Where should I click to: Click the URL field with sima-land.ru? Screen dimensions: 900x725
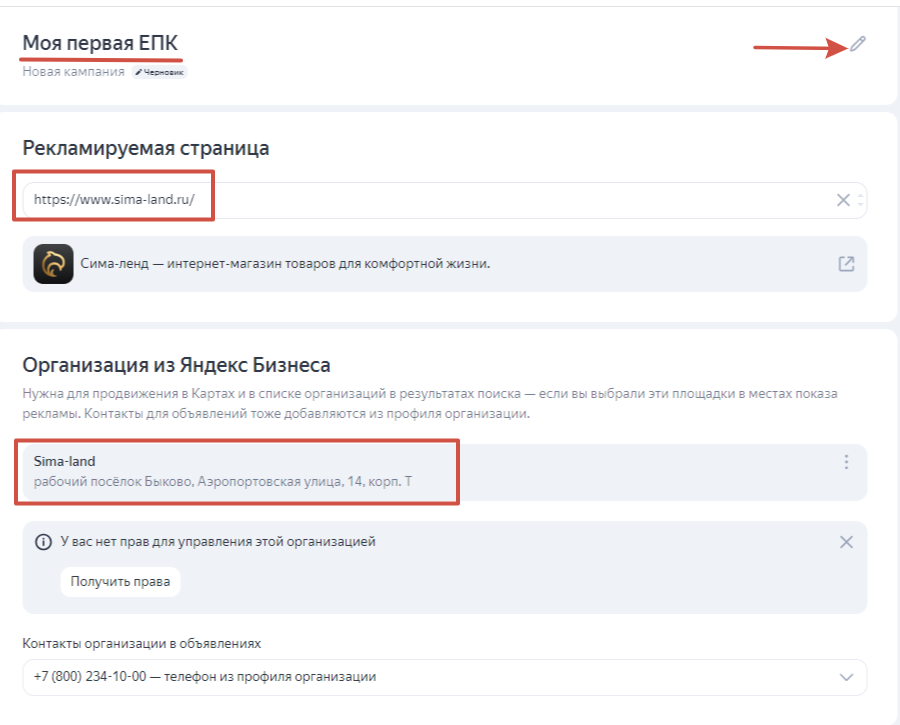click(x=444, y=200)
